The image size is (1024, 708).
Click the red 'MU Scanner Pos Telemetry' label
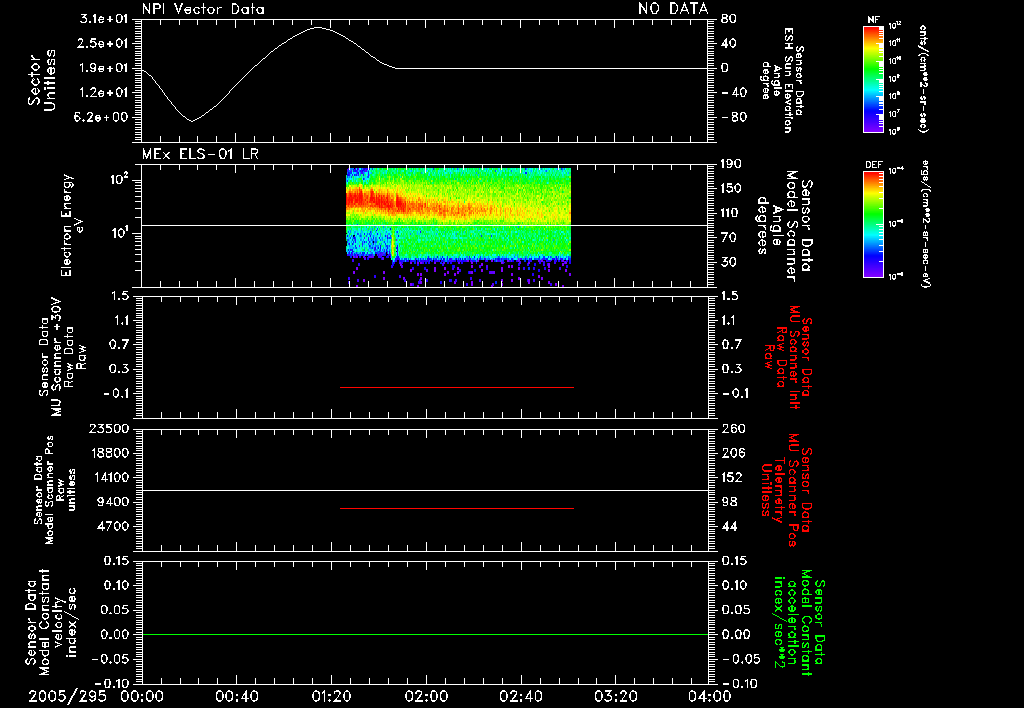pyautogui.click(x=787, y=490)
